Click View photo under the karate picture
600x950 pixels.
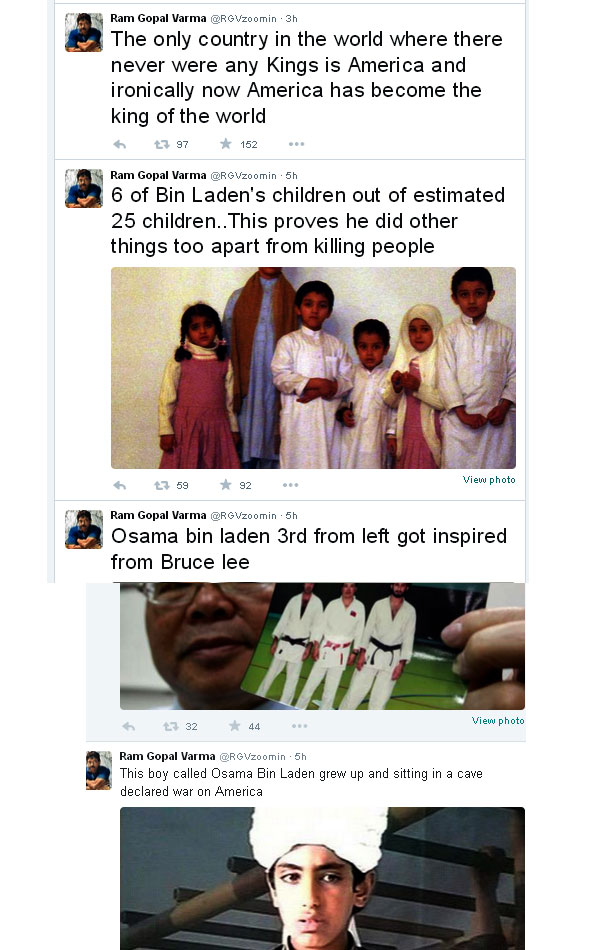pos(498,721)
